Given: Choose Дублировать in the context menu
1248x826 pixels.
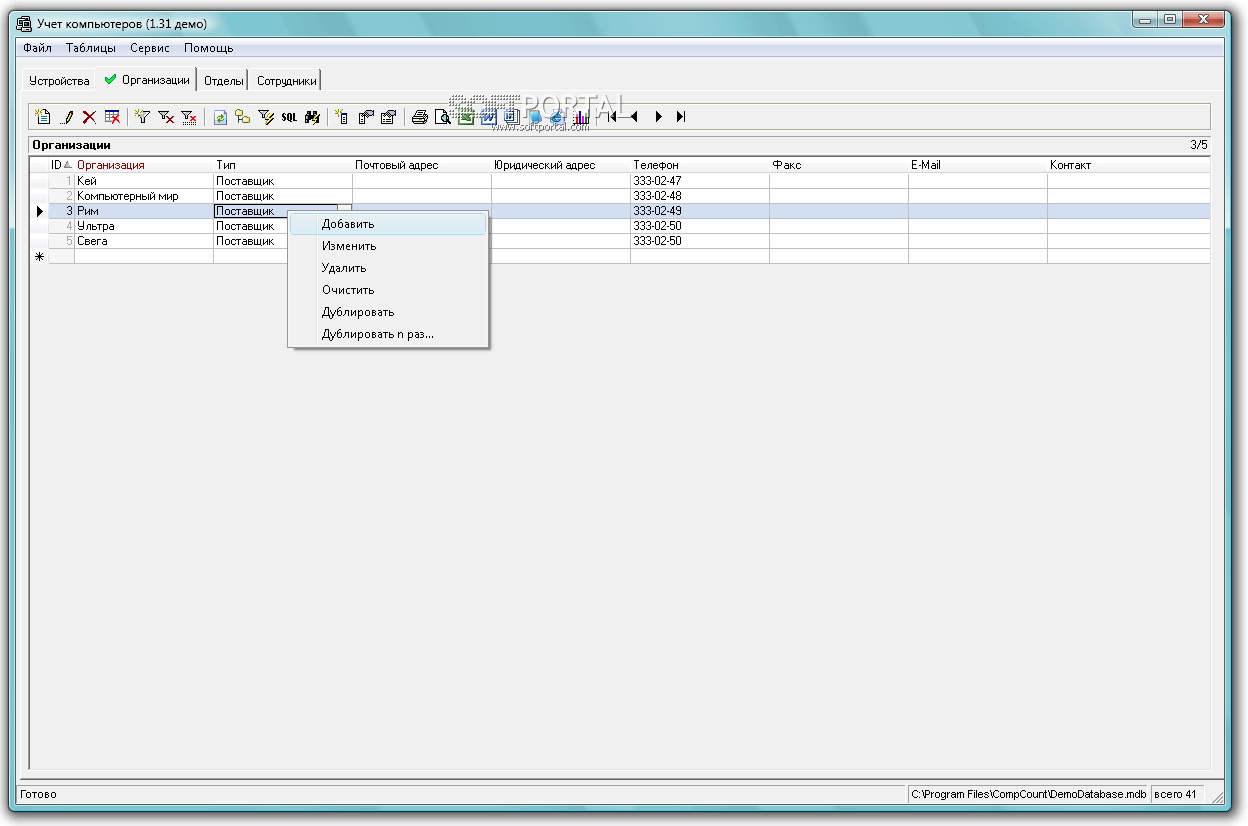Looking at the screenshot, I should click(x=388, y=312).
